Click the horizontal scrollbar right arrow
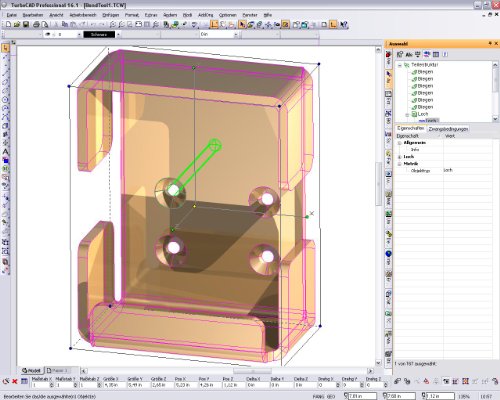The width and height of the screenshot is (500, 400). click(x=370, y=371)
